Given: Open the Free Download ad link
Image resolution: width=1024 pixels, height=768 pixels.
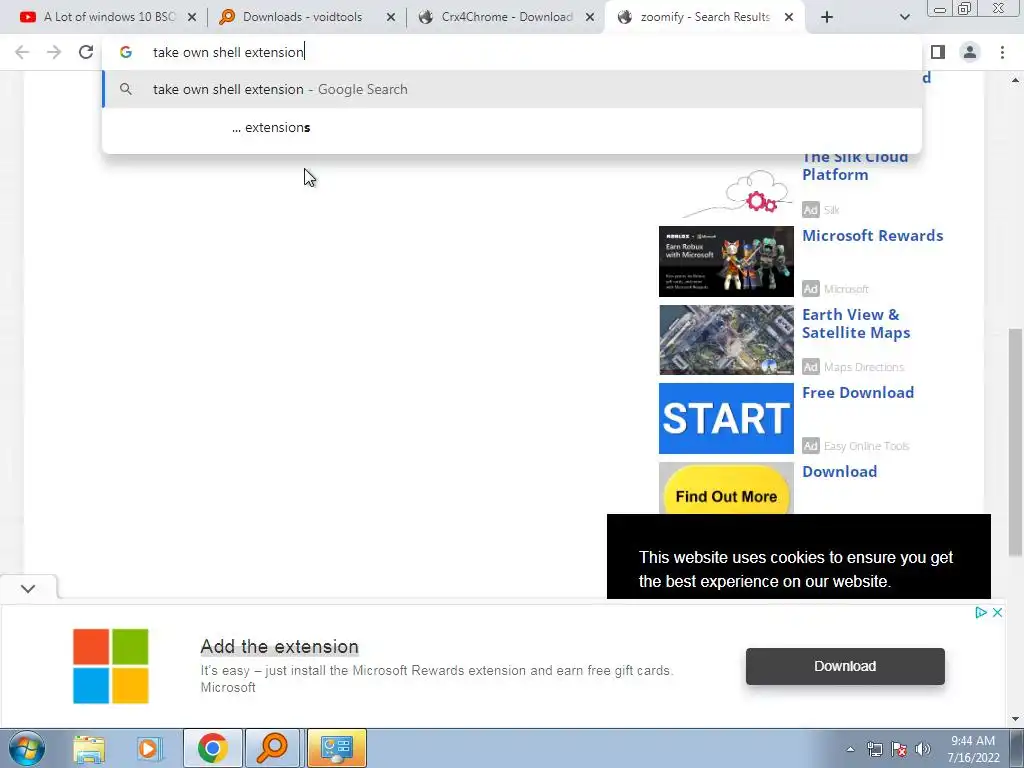Looking at the screenshot, I should [857, 392].
